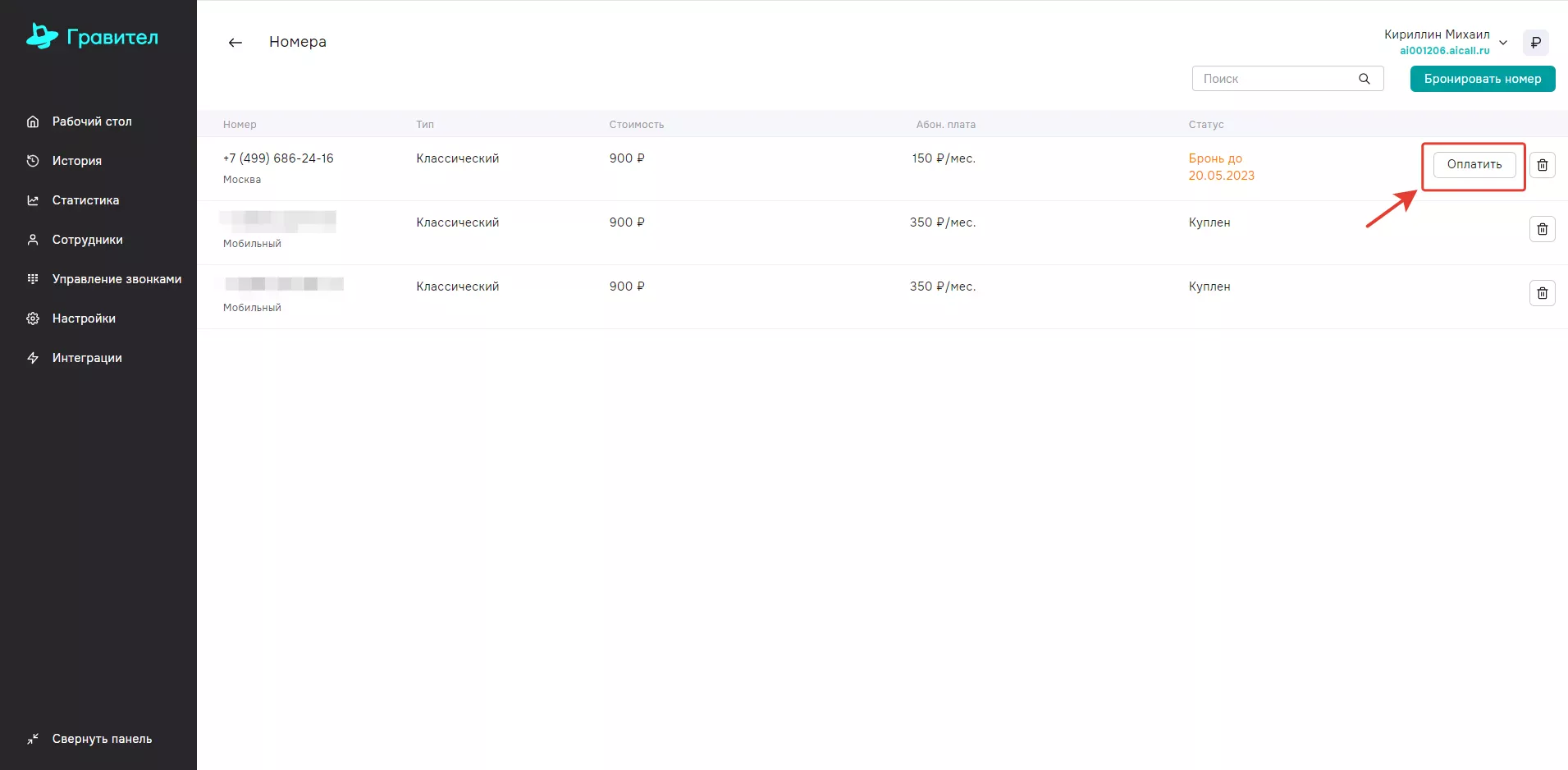Click the ruble balance icon
Viewport: 1568px width, 770px height.
tap(1535, 43)
